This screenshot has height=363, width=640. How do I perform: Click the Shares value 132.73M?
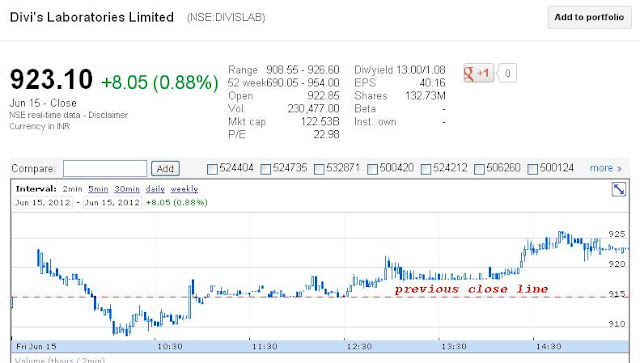425,96
